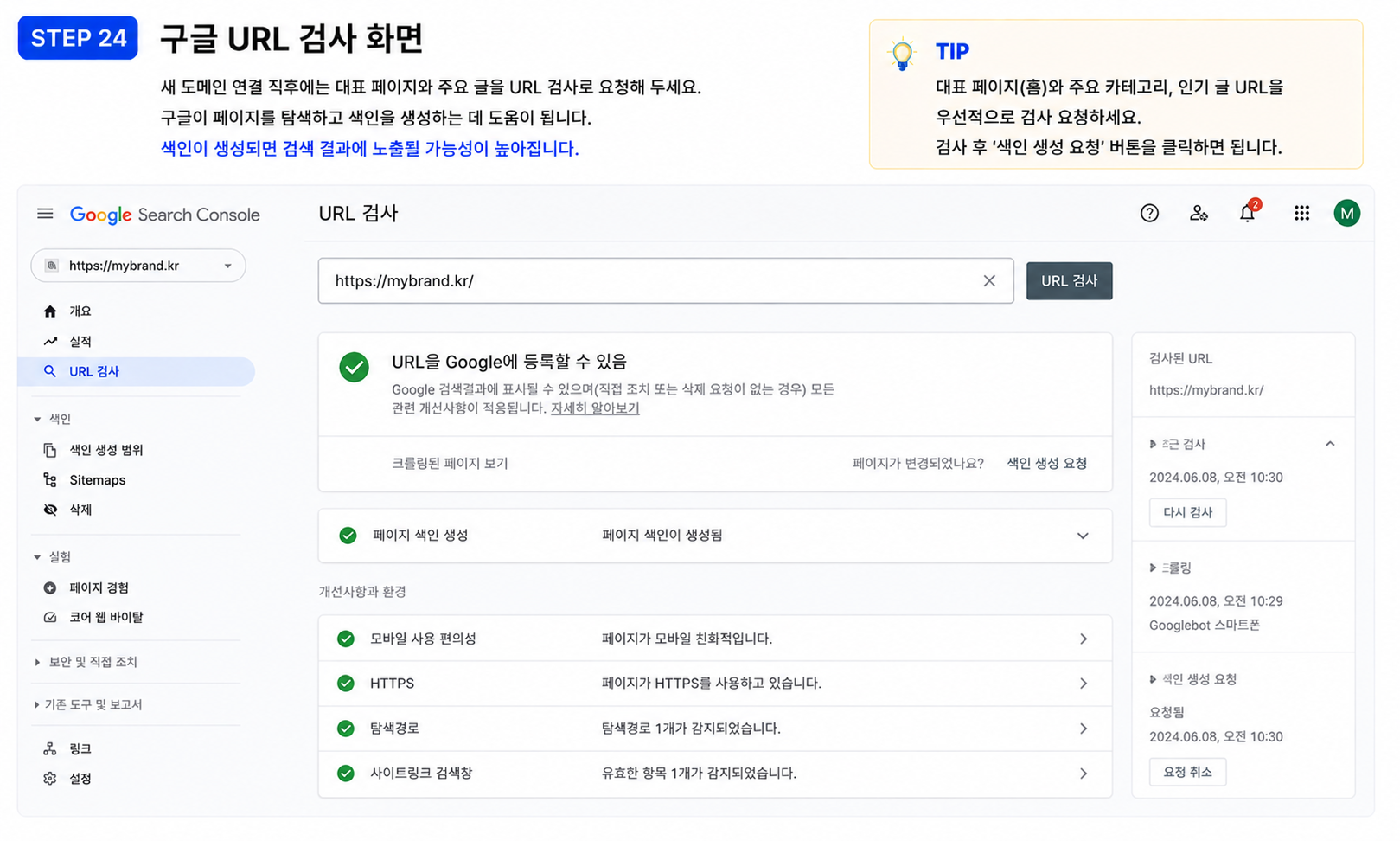Click the 페이지 경험 plus-circle icon

pos(50,587)
